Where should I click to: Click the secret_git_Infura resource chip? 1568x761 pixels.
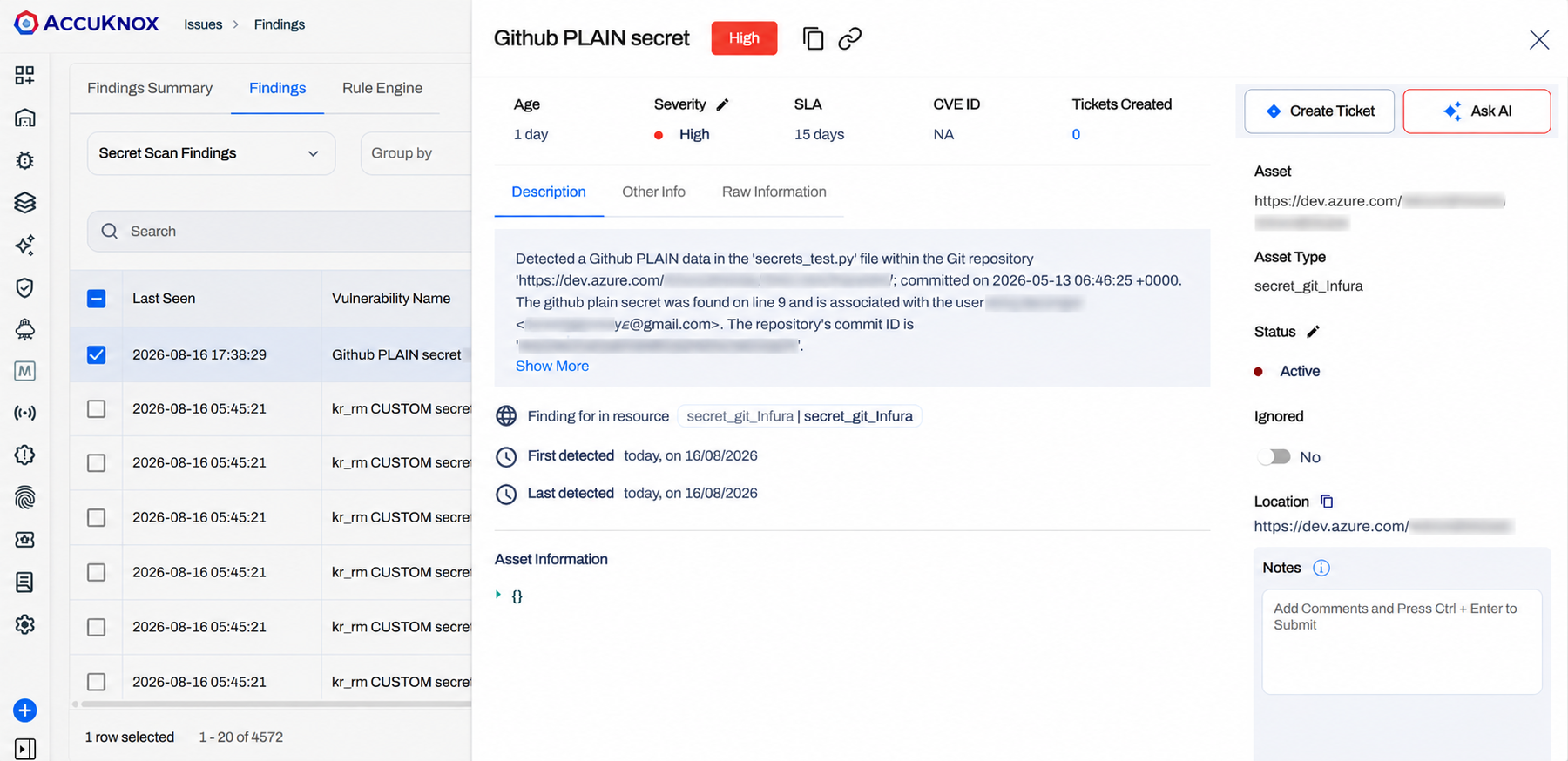tap(800, 416)
